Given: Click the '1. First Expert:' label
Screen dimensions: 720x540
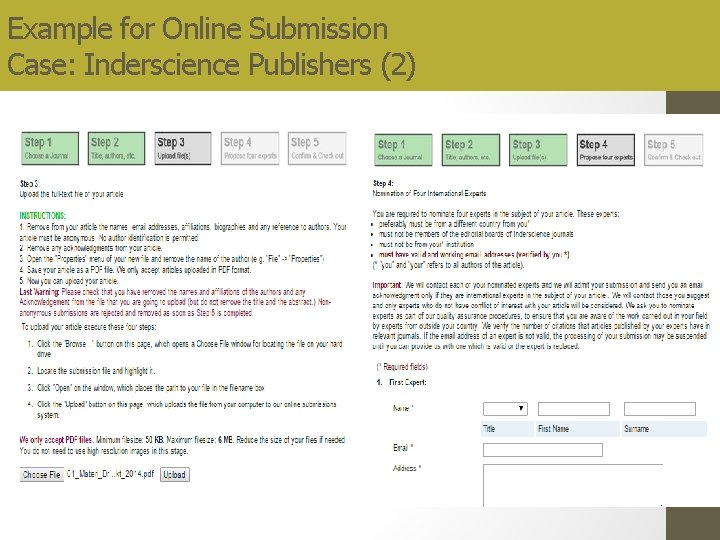Looking at the screenshot, I should pos(401,382).
